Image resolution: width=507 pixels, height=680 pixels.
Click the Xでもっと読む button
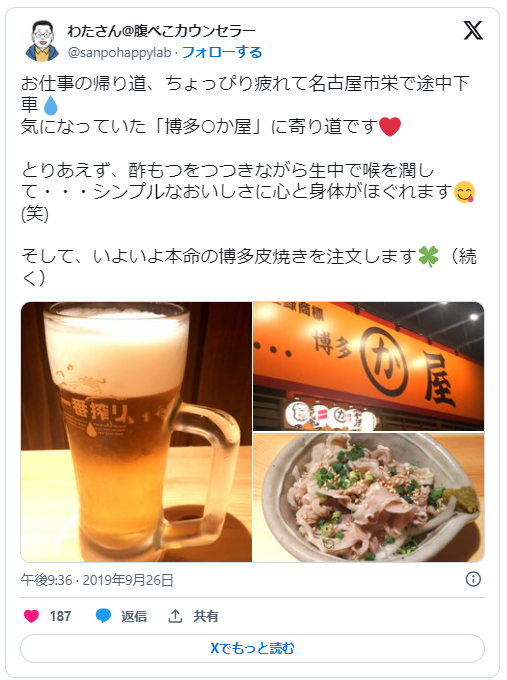tap(252, 648)
